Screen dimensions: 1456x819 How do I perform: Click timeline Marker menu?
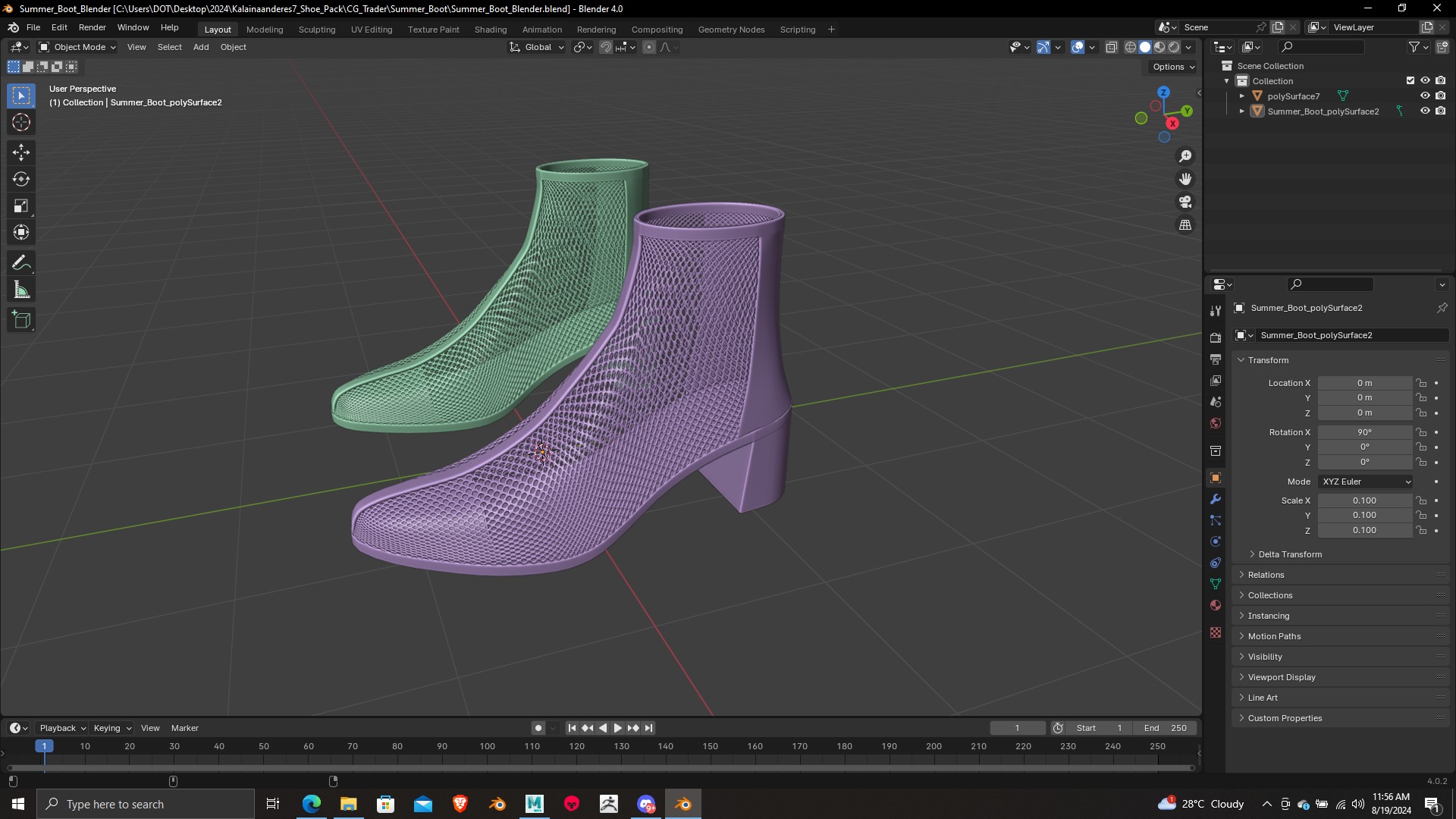click(185, 728)
